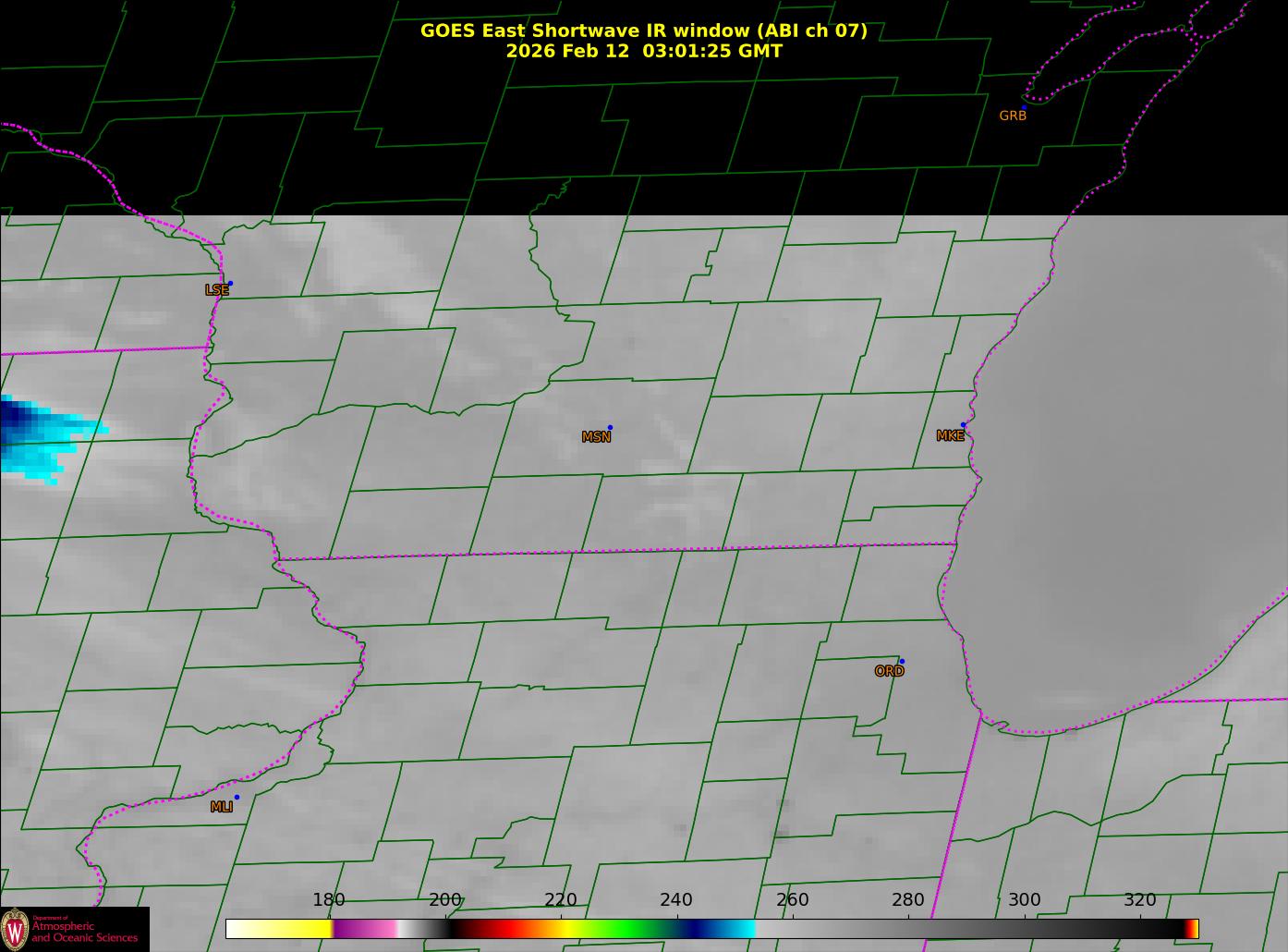Screen dimensions: 1288x952
Task: Click the LSE station label
Action: pos(216,290)
